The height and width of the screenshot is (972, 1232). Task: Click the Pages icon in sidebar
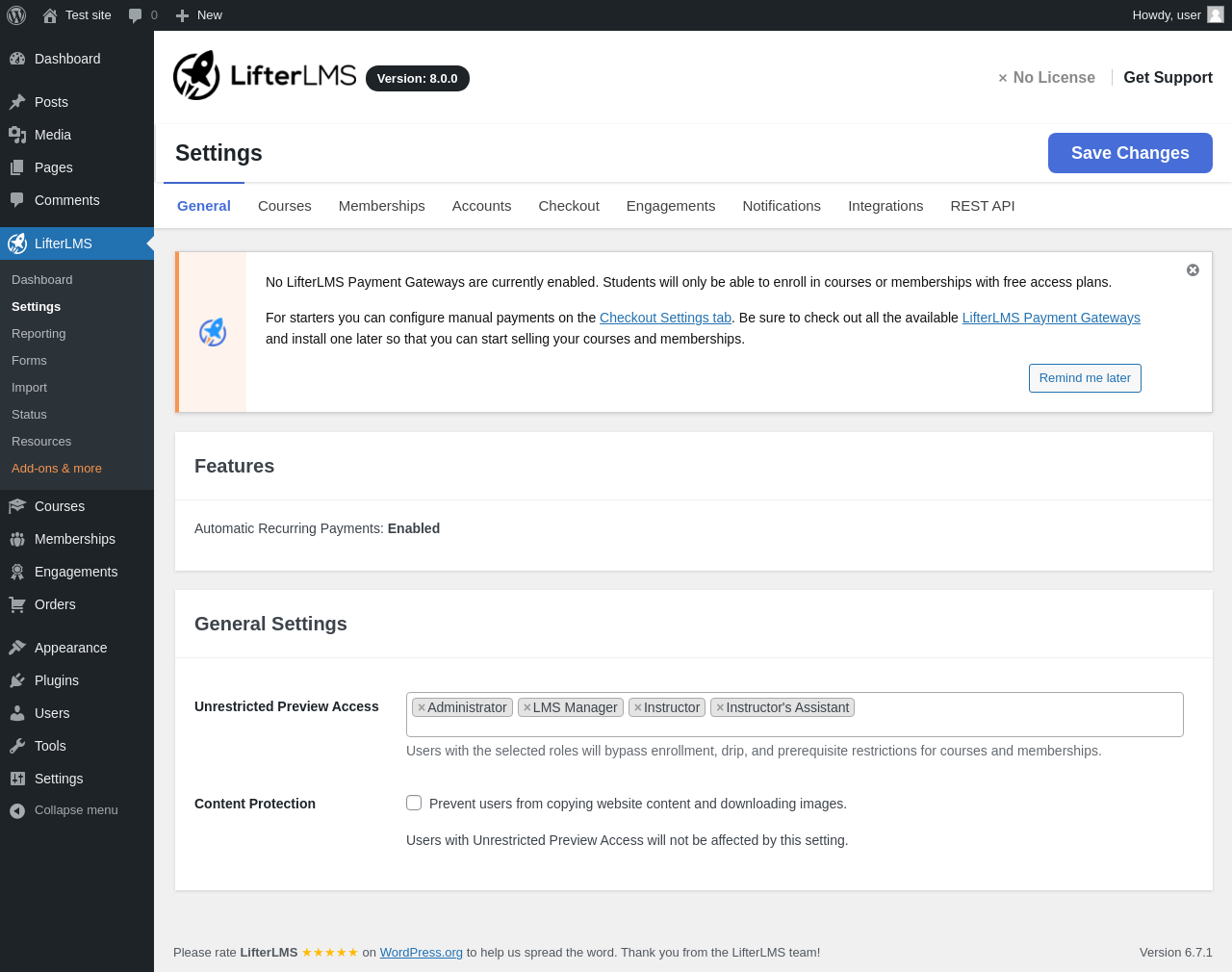coord(17,167)
